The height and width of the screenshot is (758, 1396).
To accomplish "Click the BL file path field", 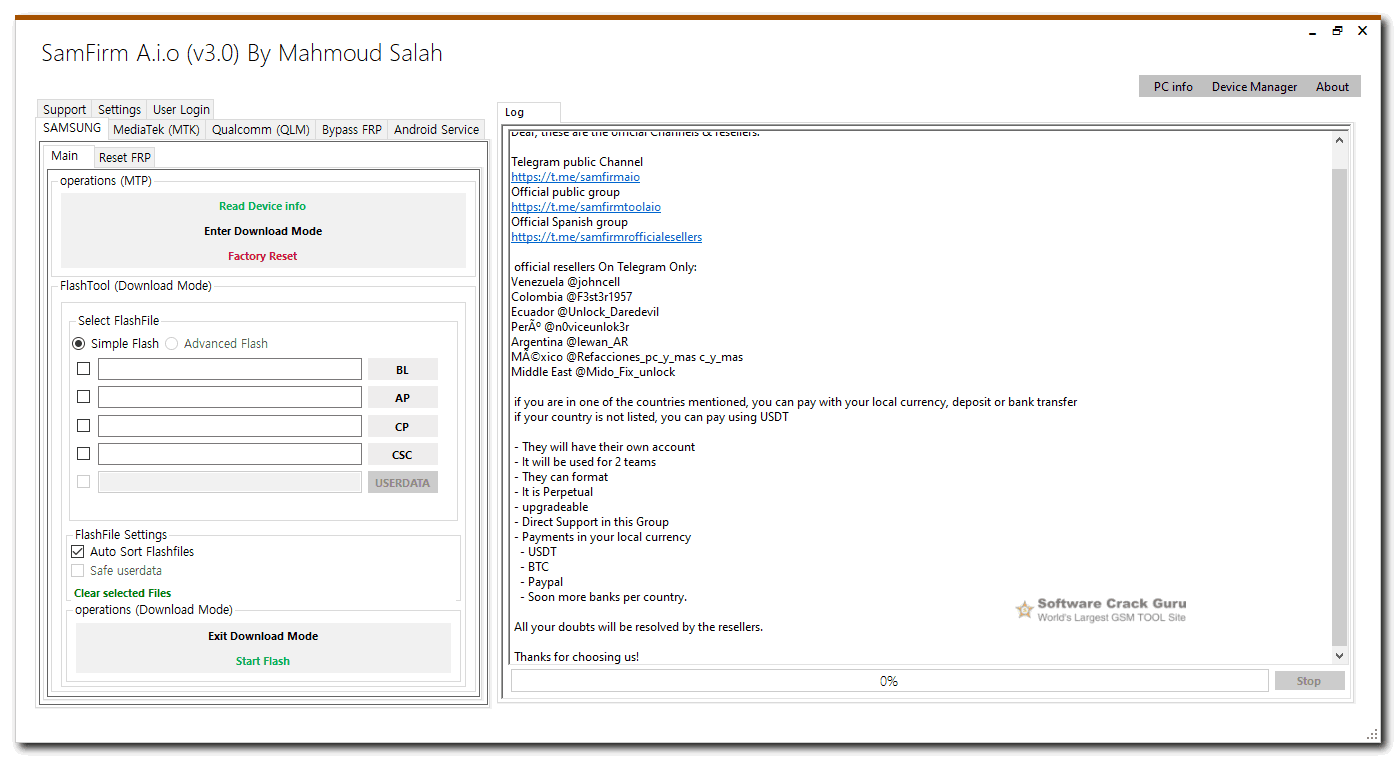I will click(230, 369).
